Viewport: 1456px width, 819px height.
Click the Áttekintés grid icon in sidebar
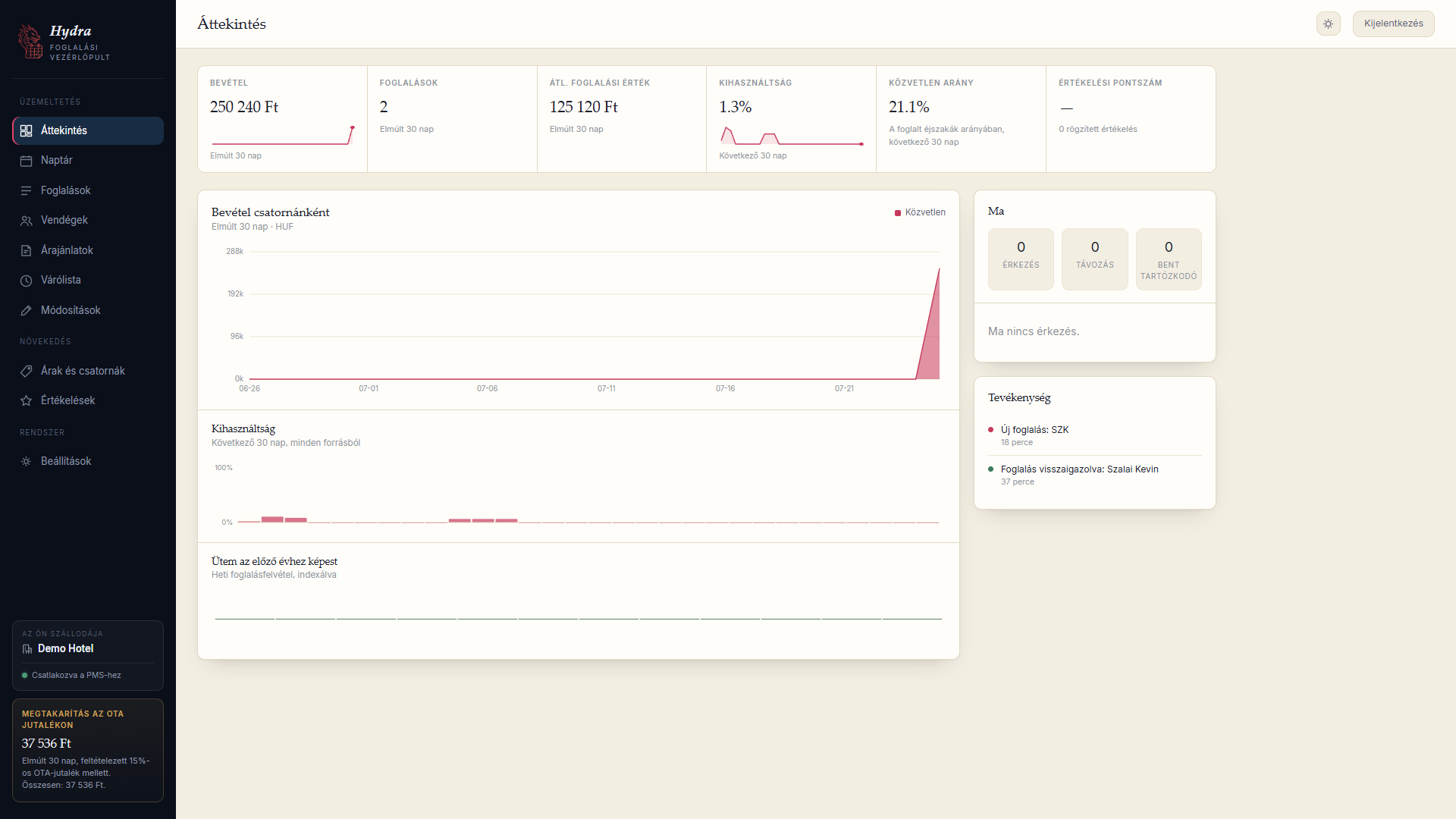(x=26, y=130)
